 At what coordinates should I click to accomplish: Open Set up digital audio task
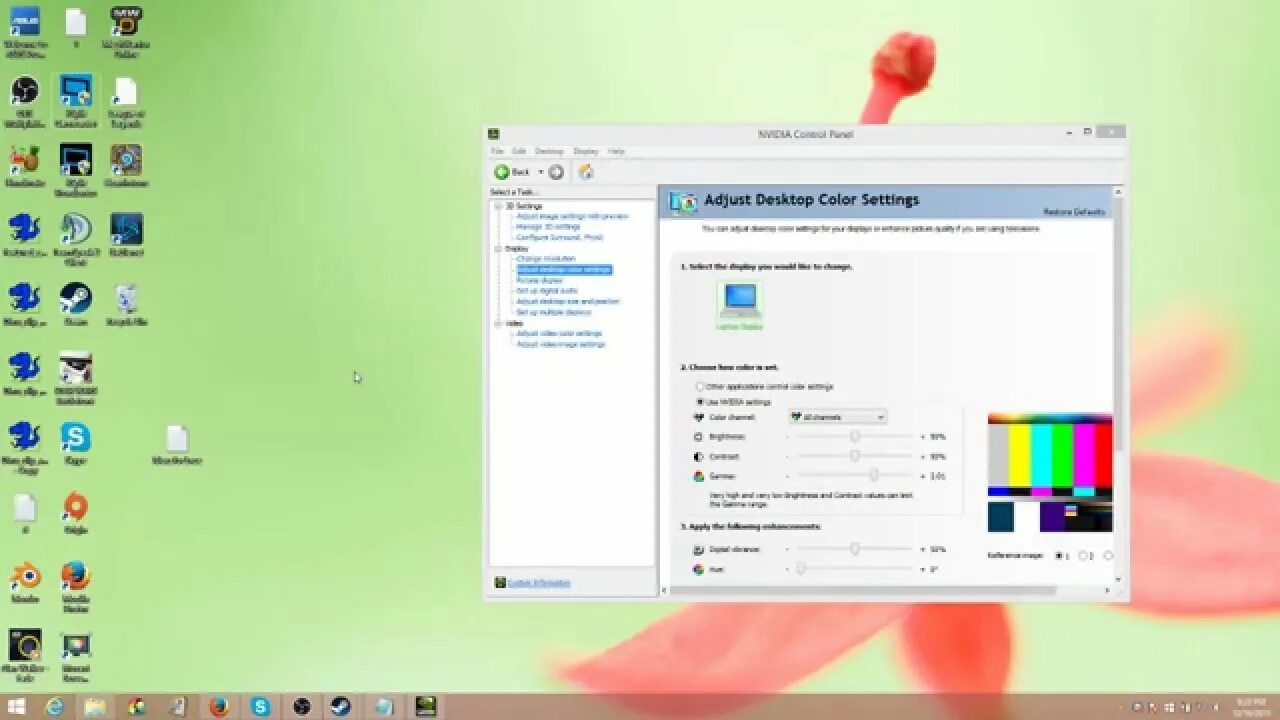[x=547, y=291]
